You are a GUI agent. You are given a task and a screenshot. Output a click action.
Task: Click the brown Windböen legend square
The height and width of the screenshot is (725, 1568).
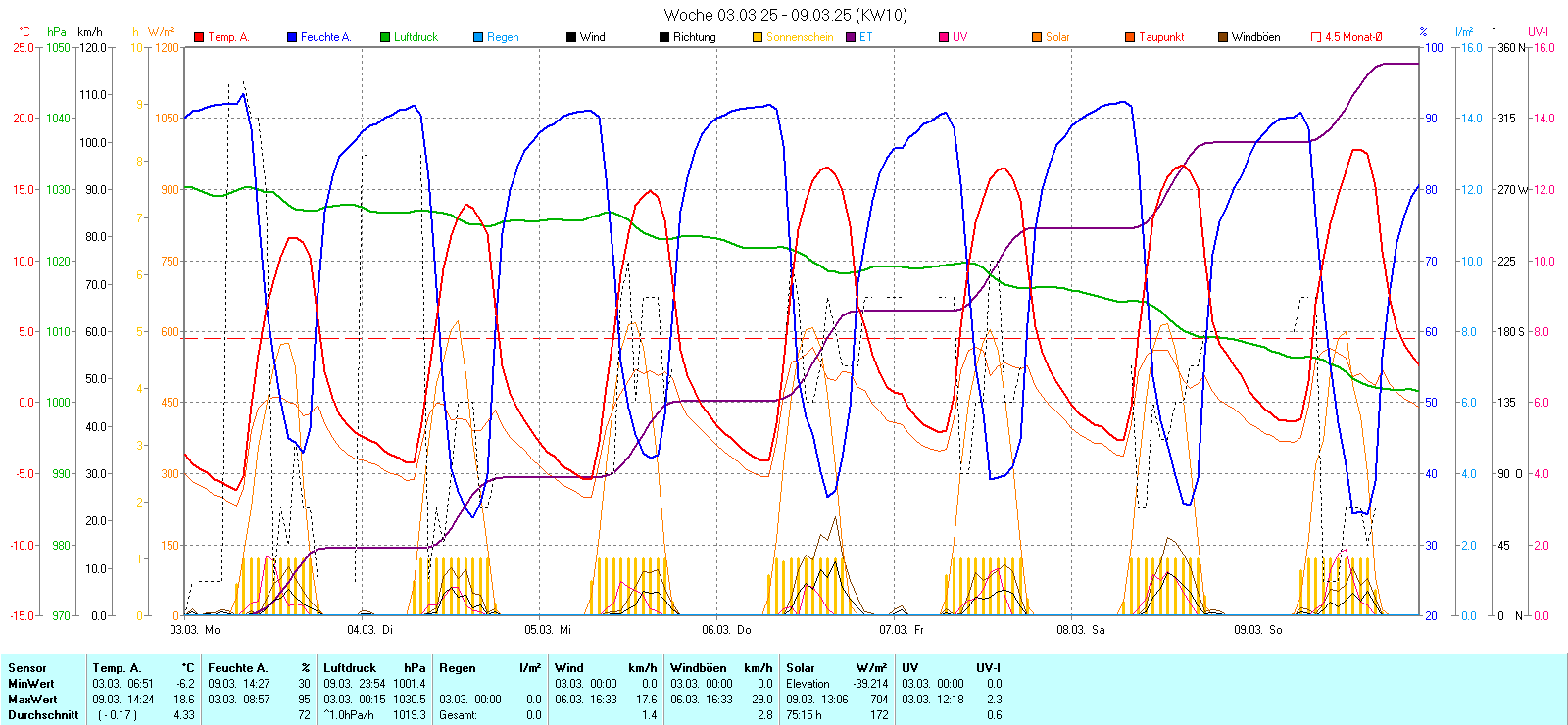pos(1223,37)
